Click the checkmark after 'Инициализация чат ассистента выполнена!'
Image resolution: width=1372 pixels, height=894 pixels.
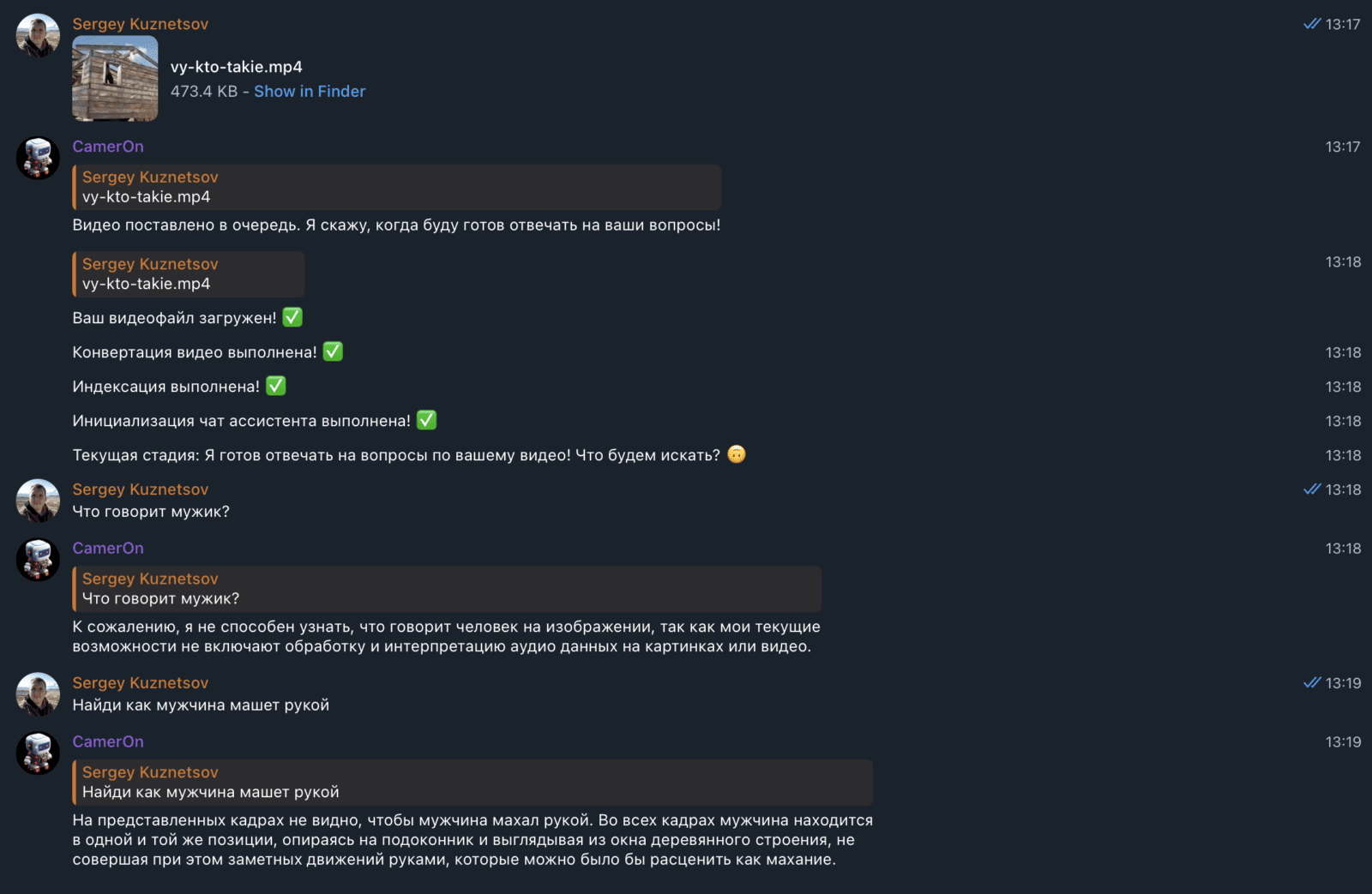coord(426,420)
